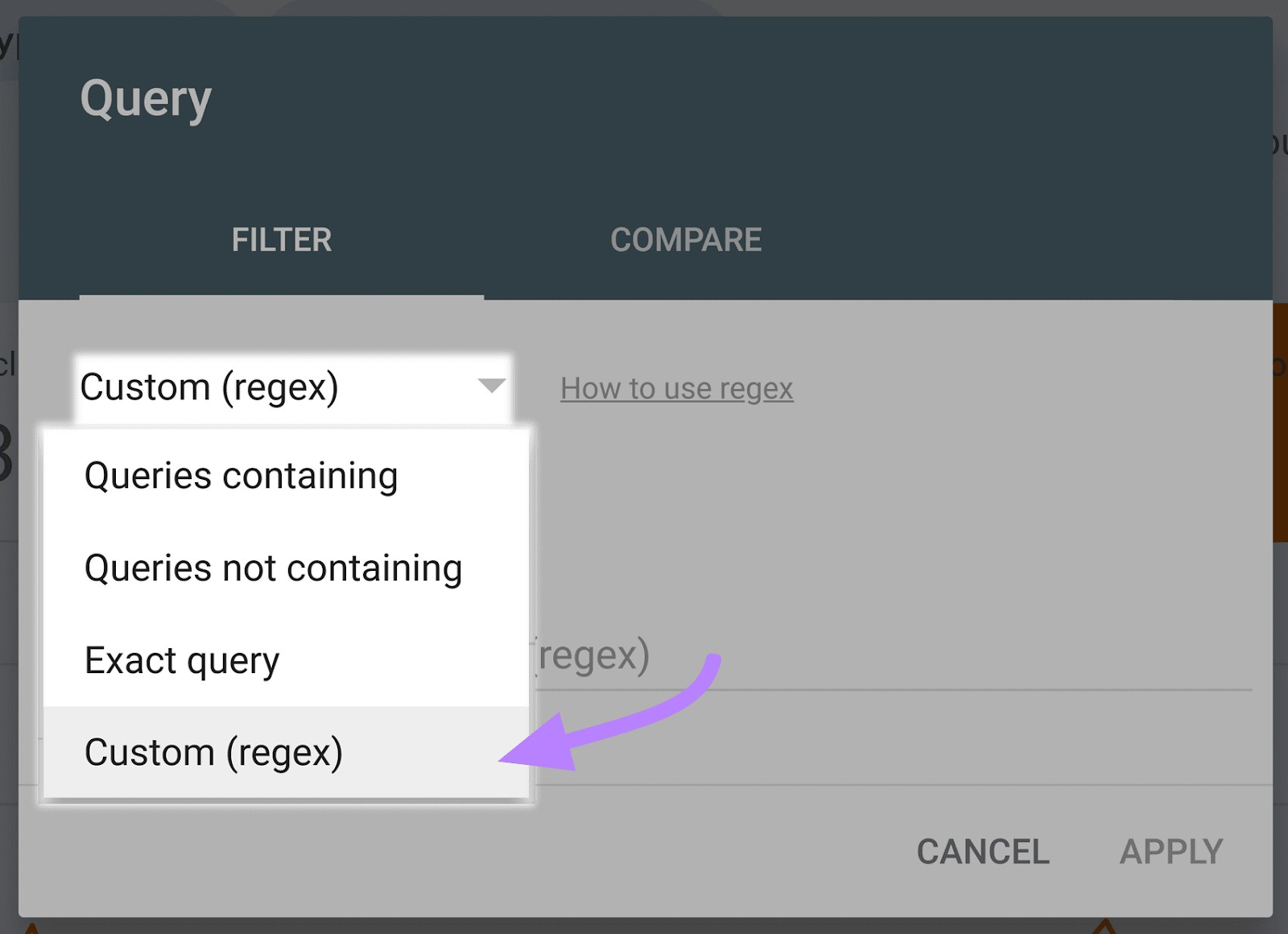The width and height of the screenshot is (1288, 934).
Task: Click the dimmed background above the Query dialog
Action: point(644,7)
